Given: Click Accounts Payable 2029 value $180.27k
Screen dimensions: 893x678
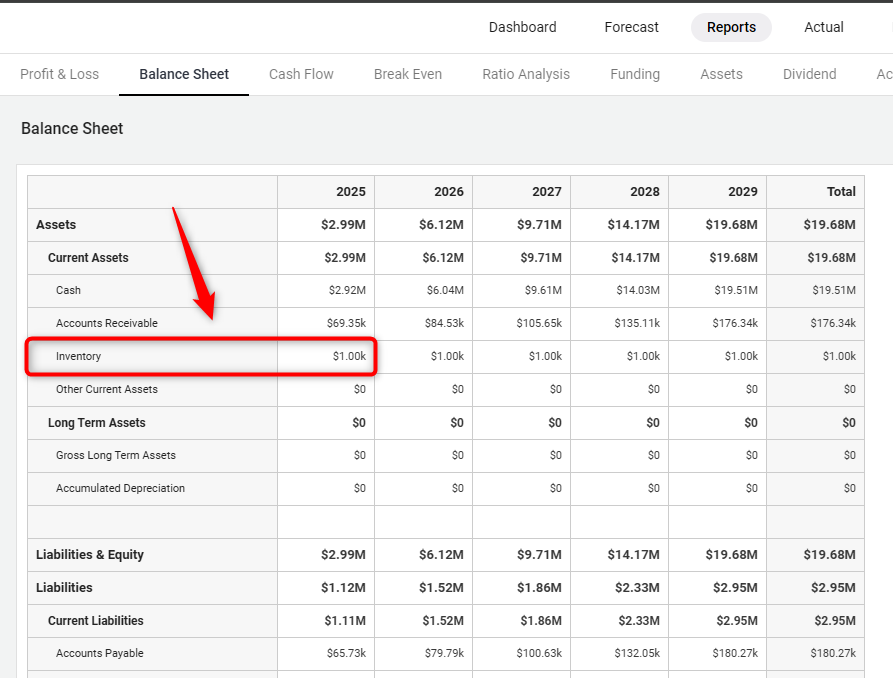Looking at the screenshot, I should [735, 654].
